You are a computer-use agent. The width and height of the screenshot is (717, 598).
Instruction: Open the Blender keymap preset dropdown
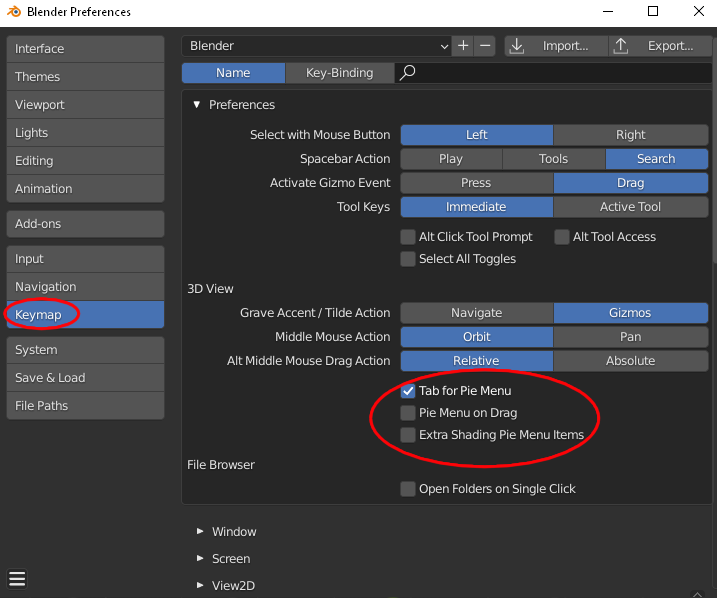tap(317, 46)
